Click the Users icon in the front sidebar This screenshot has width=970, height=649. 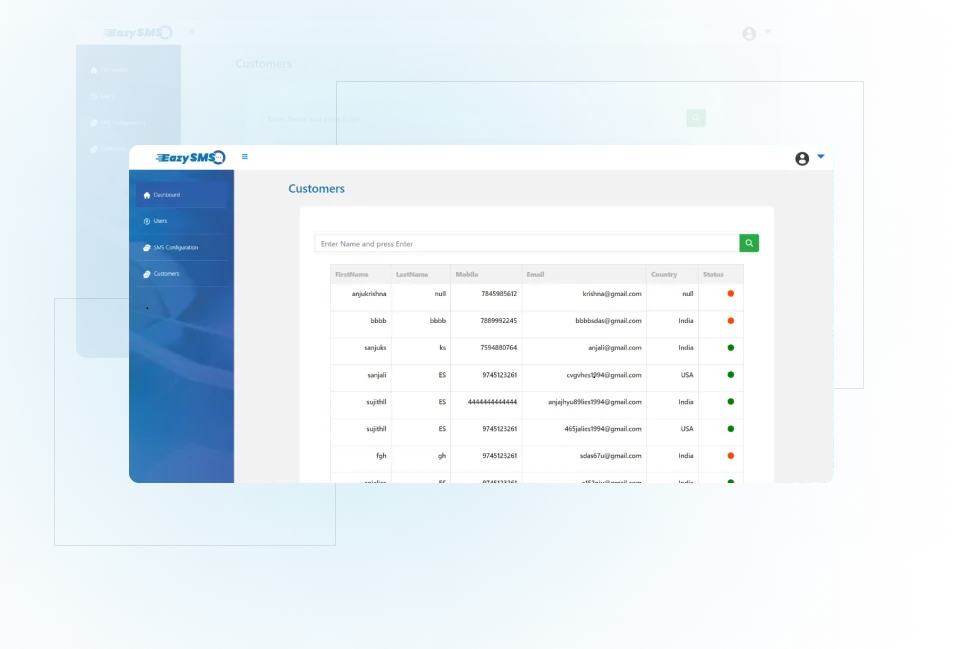tap(147, 221)
